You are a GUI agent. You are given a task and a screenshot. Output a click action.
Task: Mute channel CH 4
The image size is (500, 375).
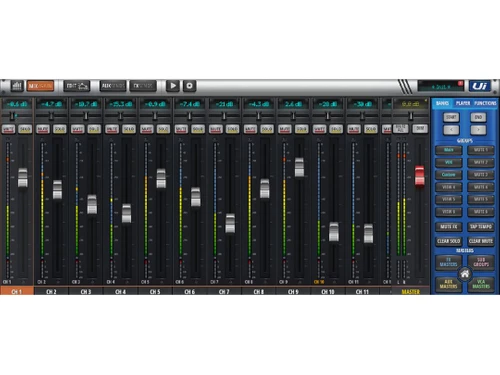coord(112,129)
